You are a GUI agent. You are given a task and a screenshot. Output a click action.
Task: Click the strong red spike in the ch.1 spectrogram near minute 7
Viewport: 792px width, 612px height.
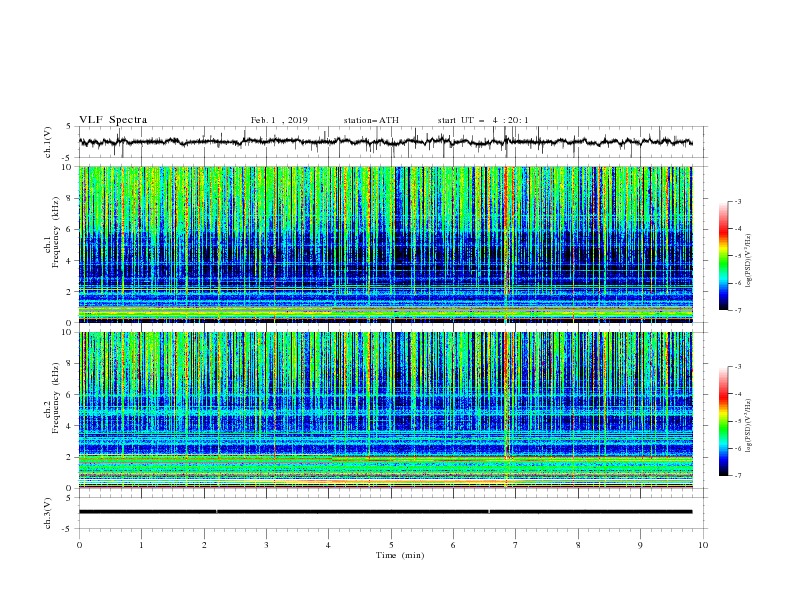pos(505,244)
